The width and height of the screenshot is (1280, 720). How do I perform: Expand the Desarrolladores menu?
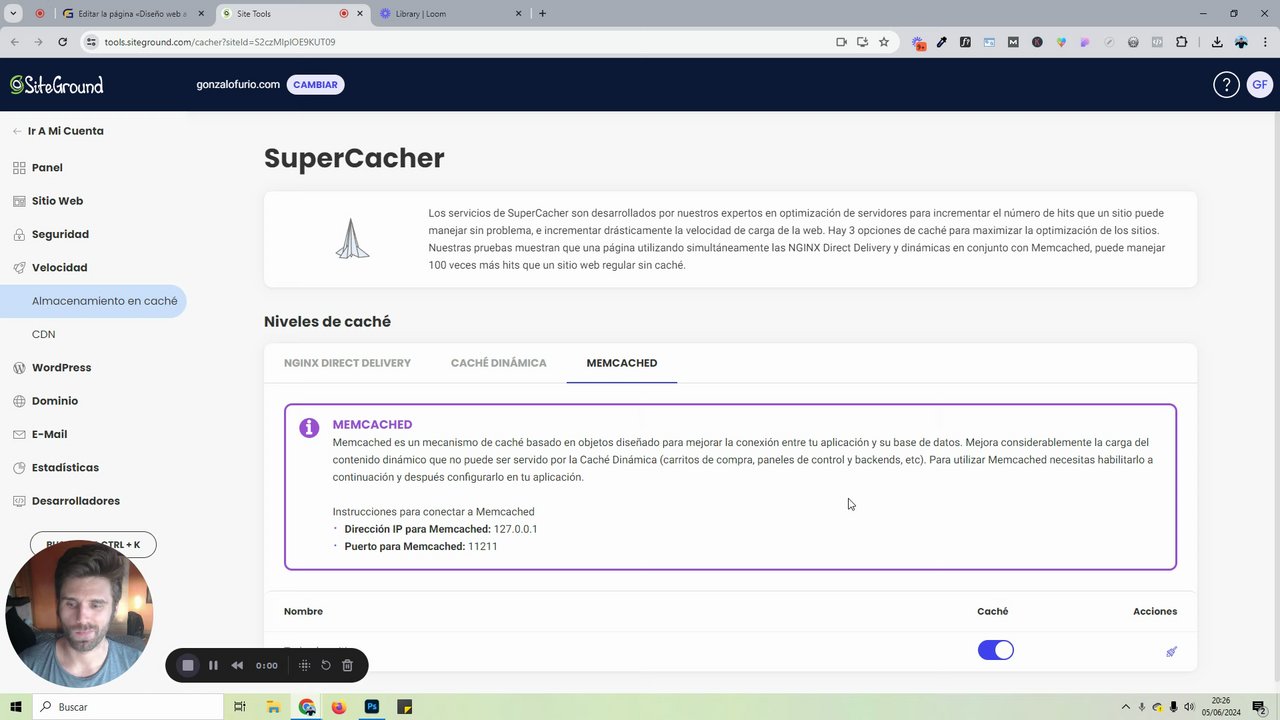(x=75, y=501)
